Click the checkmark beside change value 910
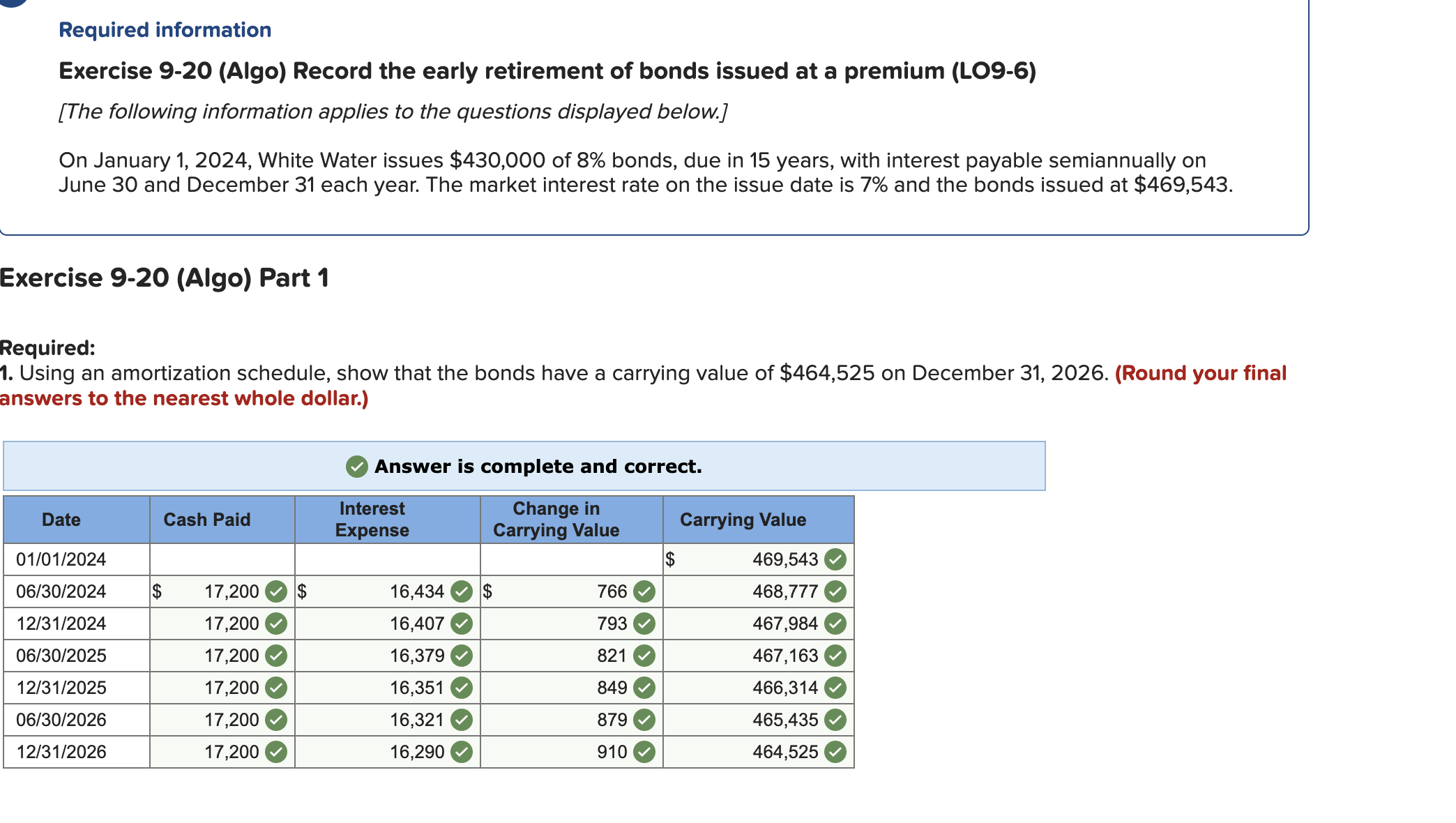The height and width of the screenshot is (823, 1456). pyautogui.click(x=643, y=752)
